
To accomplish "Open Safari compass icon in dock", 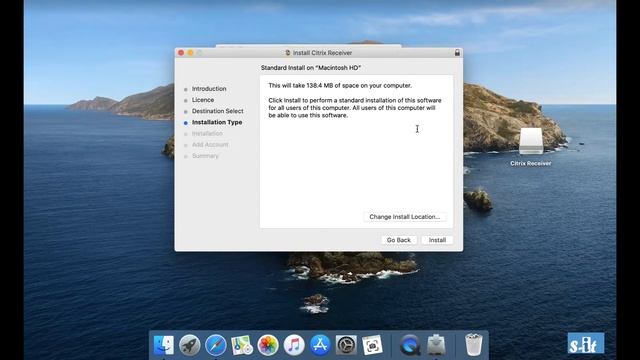I will (216, 345).
